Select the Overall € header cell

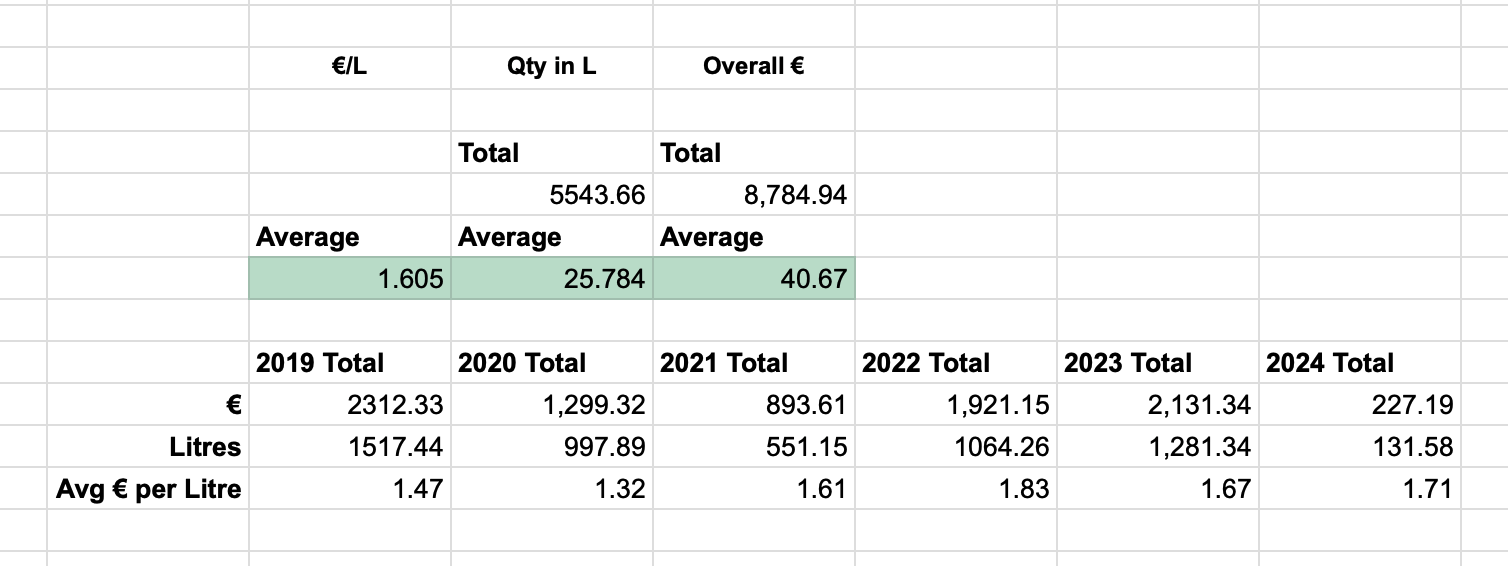[753, 67]
